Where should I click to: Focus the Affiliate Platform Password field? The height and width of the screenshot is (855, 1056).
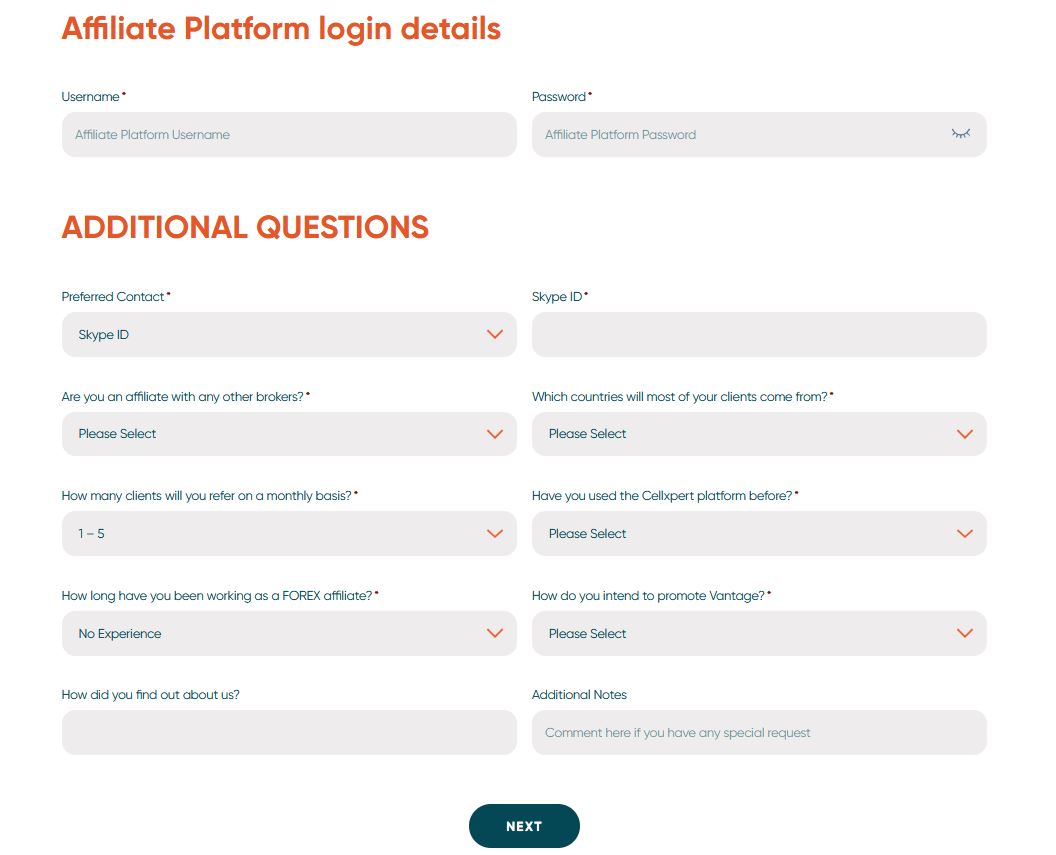[759, 135]
